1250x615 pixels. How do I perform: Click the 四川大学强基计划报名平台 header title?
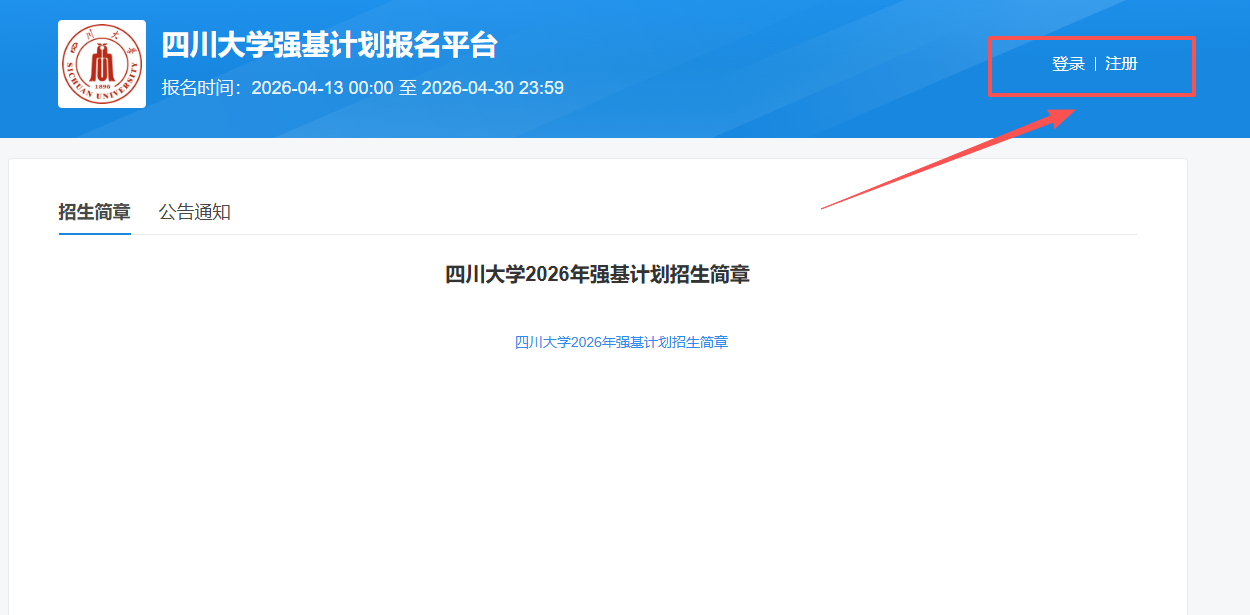tap(329, 45)
